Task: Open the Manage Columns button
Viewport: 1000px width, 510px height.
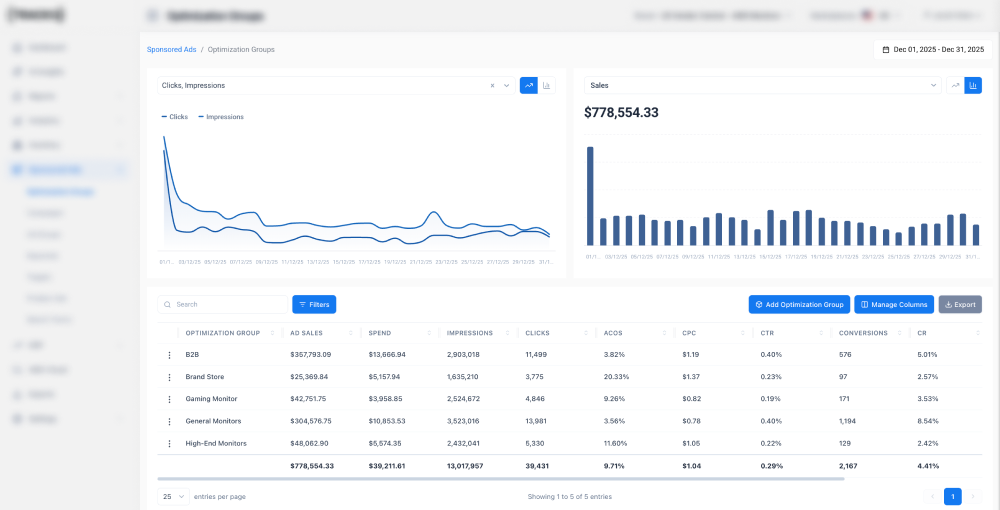Action: pyautogui.click(x=894, y=305)
